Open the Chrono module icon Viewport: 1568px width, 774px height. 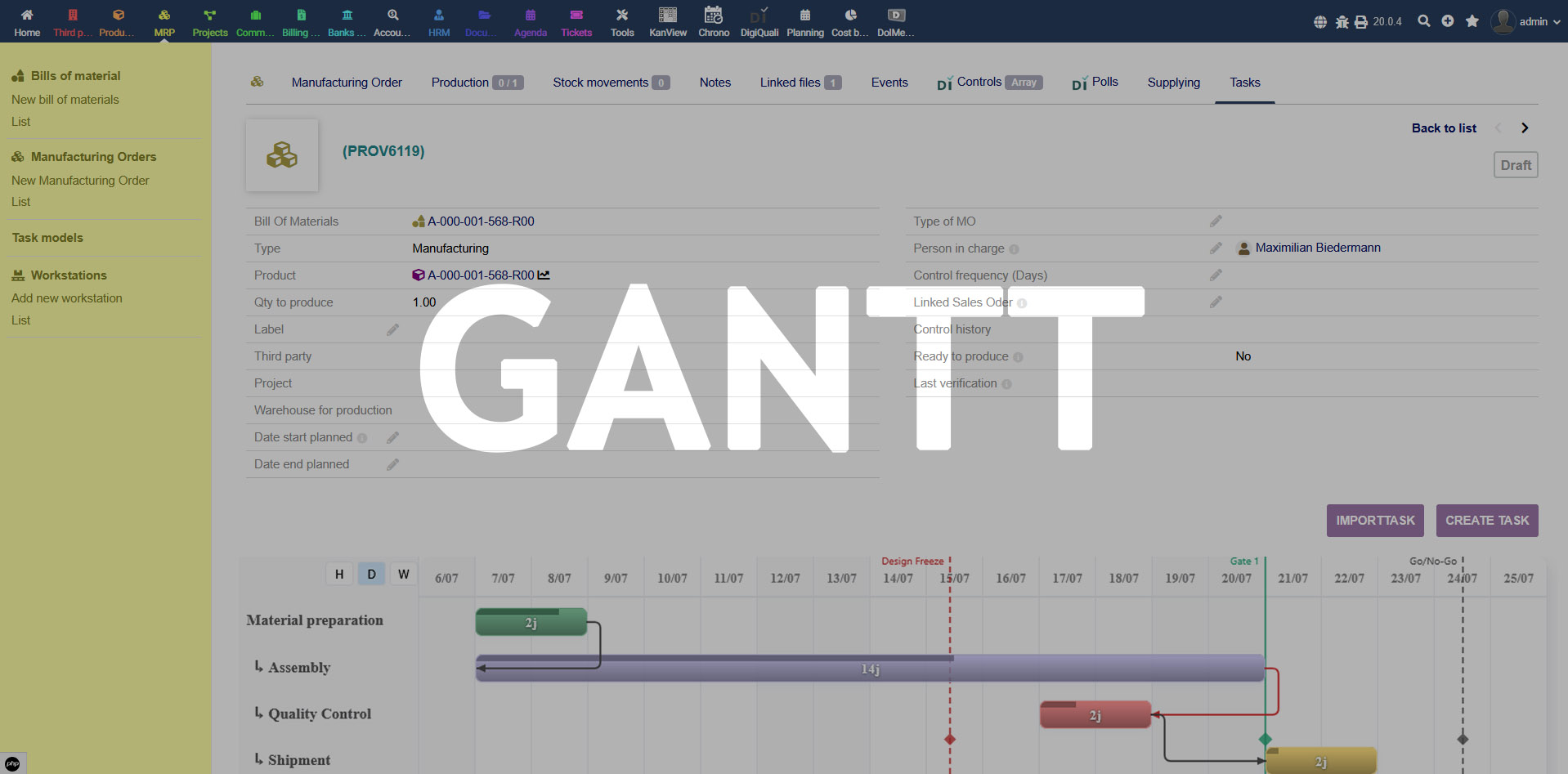713,16
